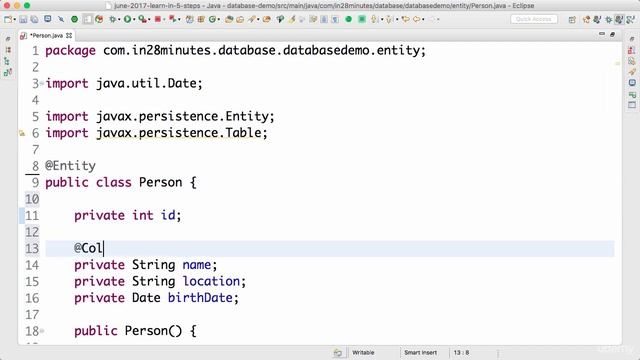Click line number 11 in the gutter
The image size is (640, 360).
[x=32, y=216]
